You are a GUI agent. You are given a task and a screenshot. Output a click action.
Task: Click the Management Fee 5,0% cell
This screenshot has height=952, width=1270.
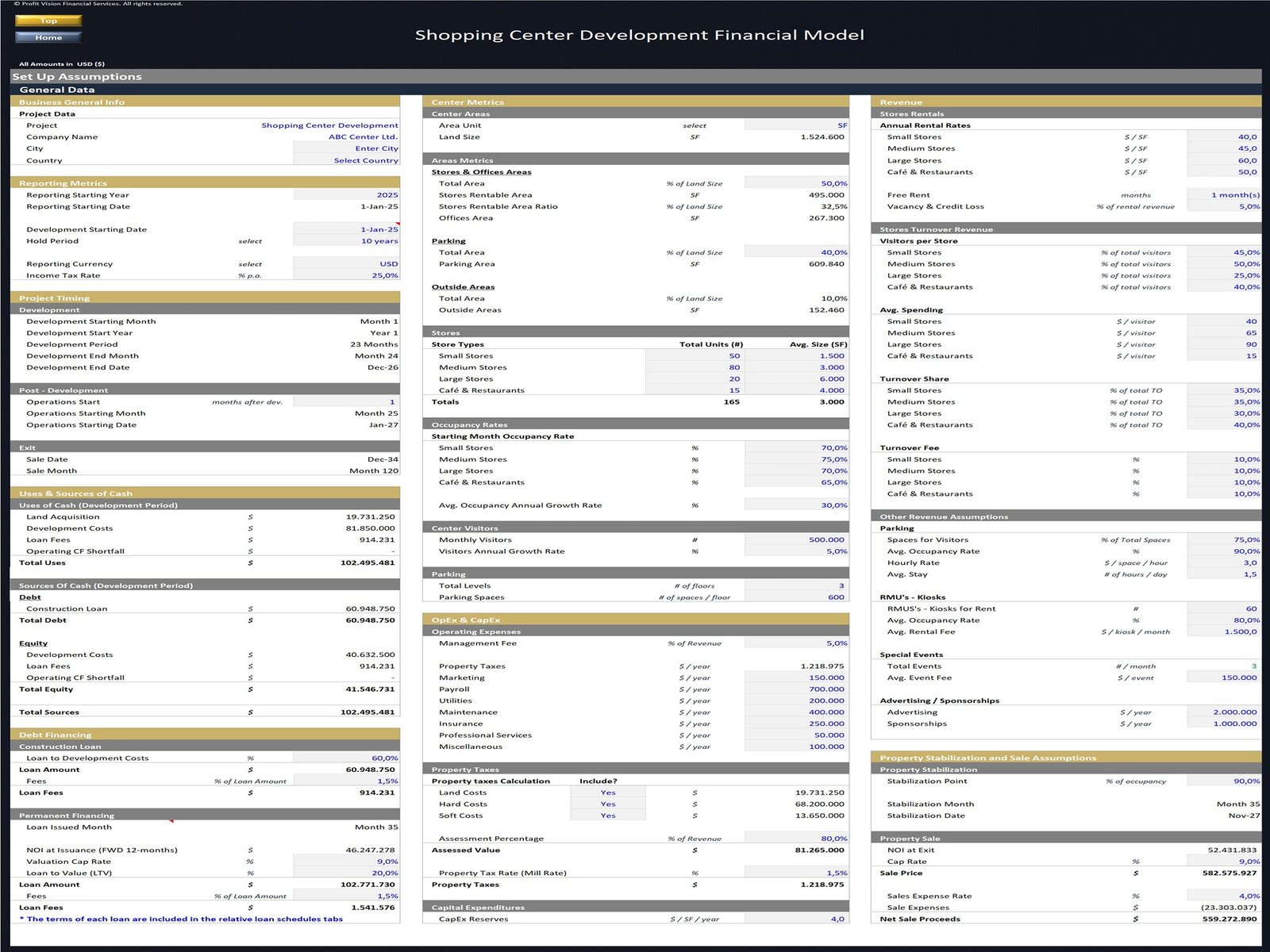(796, 643)
